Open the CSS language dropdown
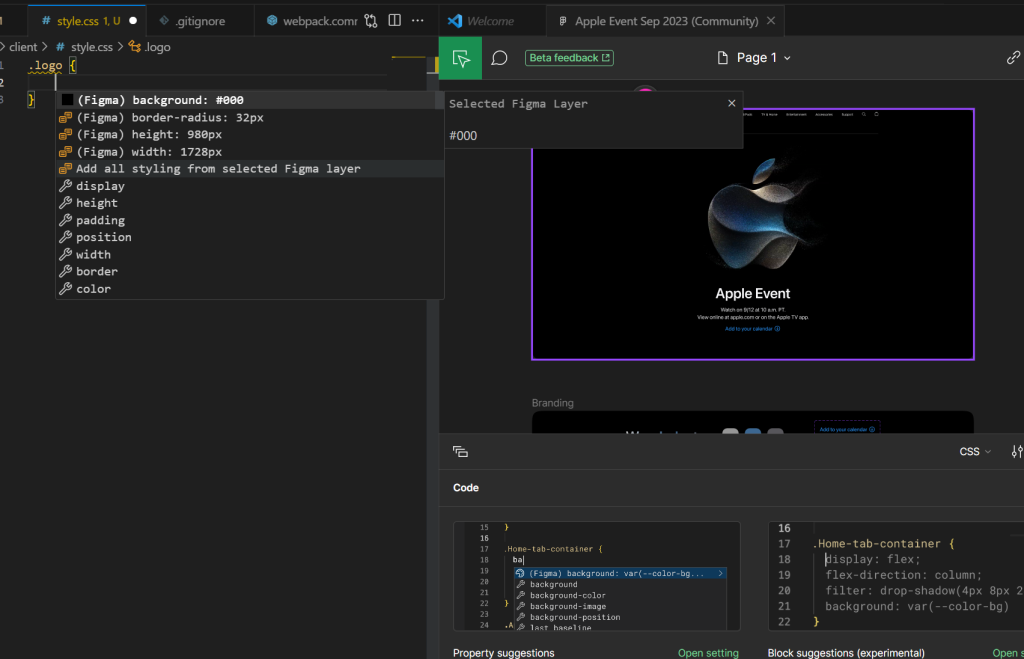1024x659 pixels. 975,452
